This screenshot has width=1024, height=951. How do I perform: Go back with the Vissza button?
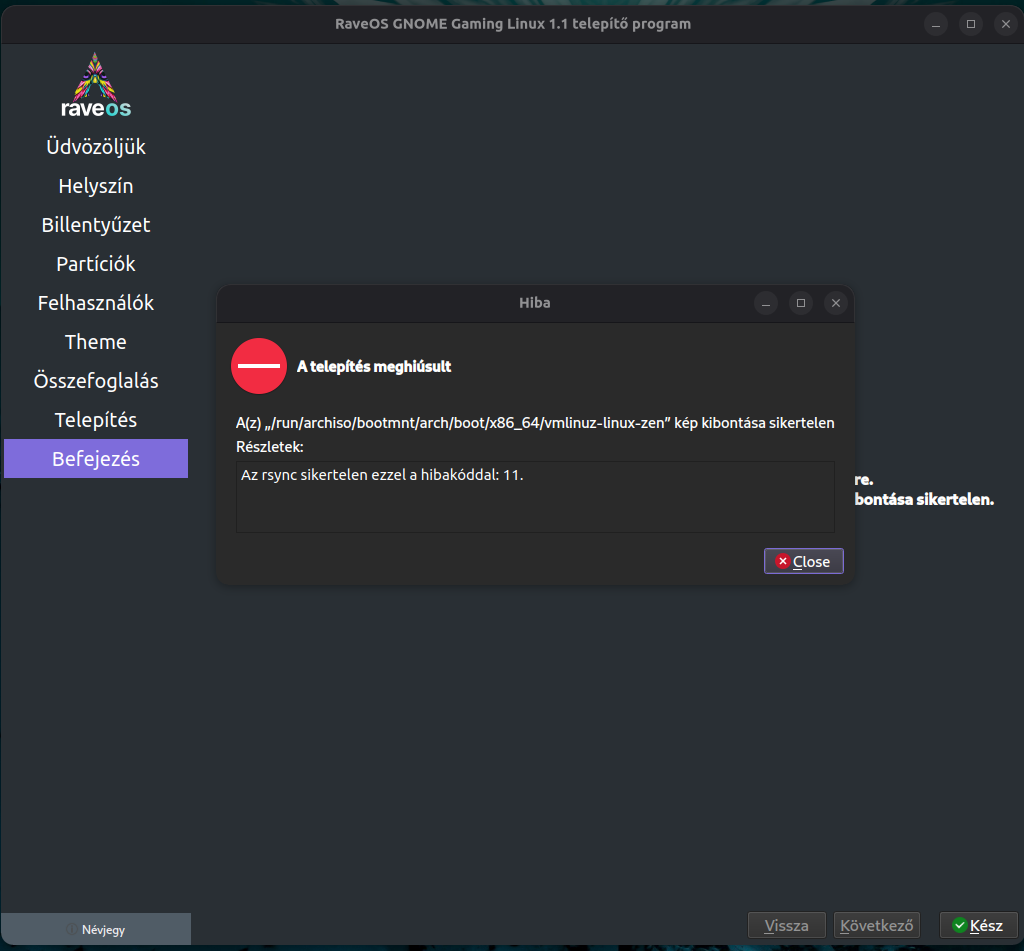click(x=786, y=926)
